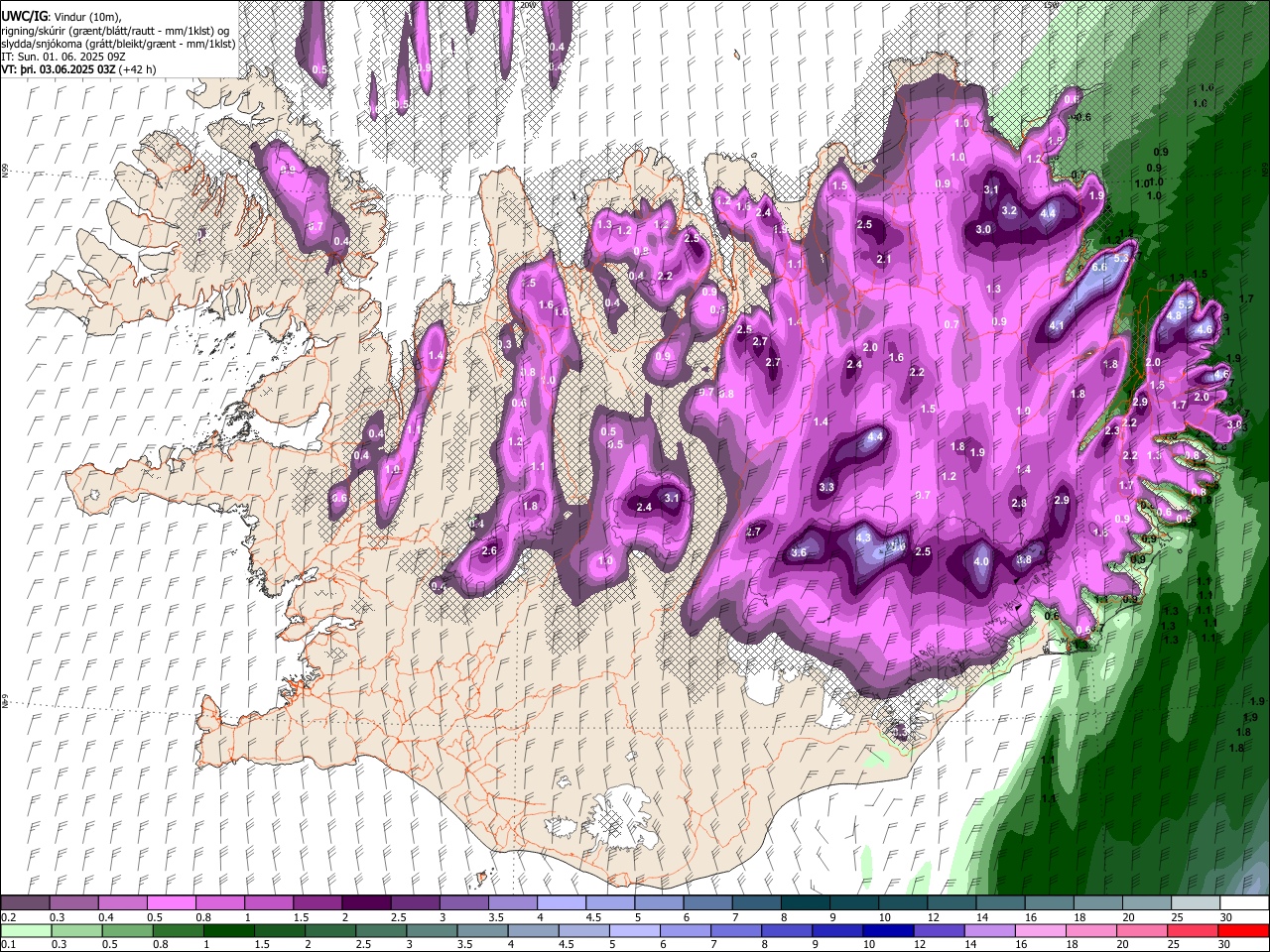Image resolution: width=1270 pixels, height=952 pixels.
Task: Click the valid time '03.06.2025 03Z' text
Action: tap(77, 69)
